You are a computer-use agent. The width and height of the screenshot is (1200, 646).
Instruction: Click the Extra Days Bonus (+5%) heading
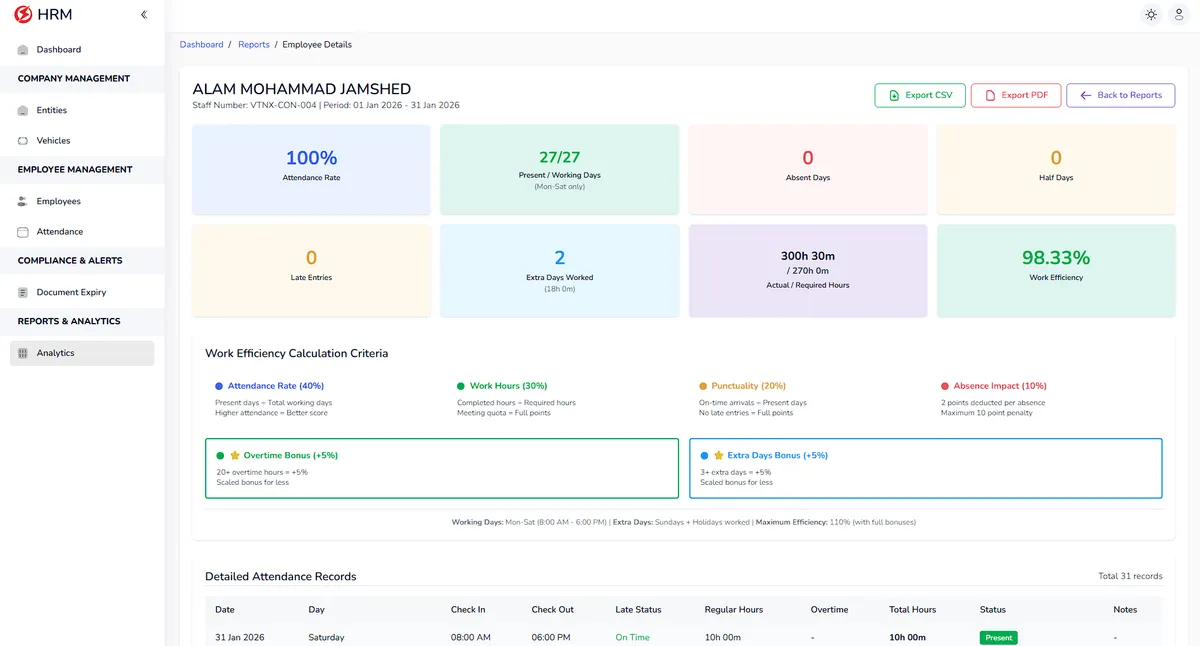[778, 455]
